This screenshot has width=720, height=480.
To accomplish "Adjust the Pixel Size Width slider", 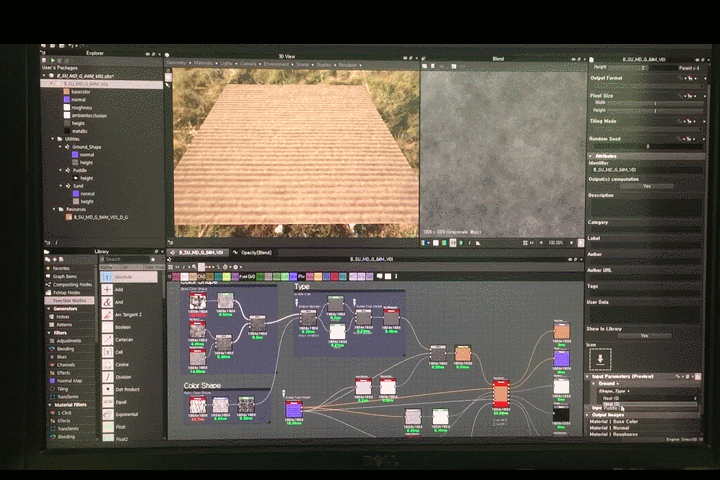I will click(x=657, y=103).
